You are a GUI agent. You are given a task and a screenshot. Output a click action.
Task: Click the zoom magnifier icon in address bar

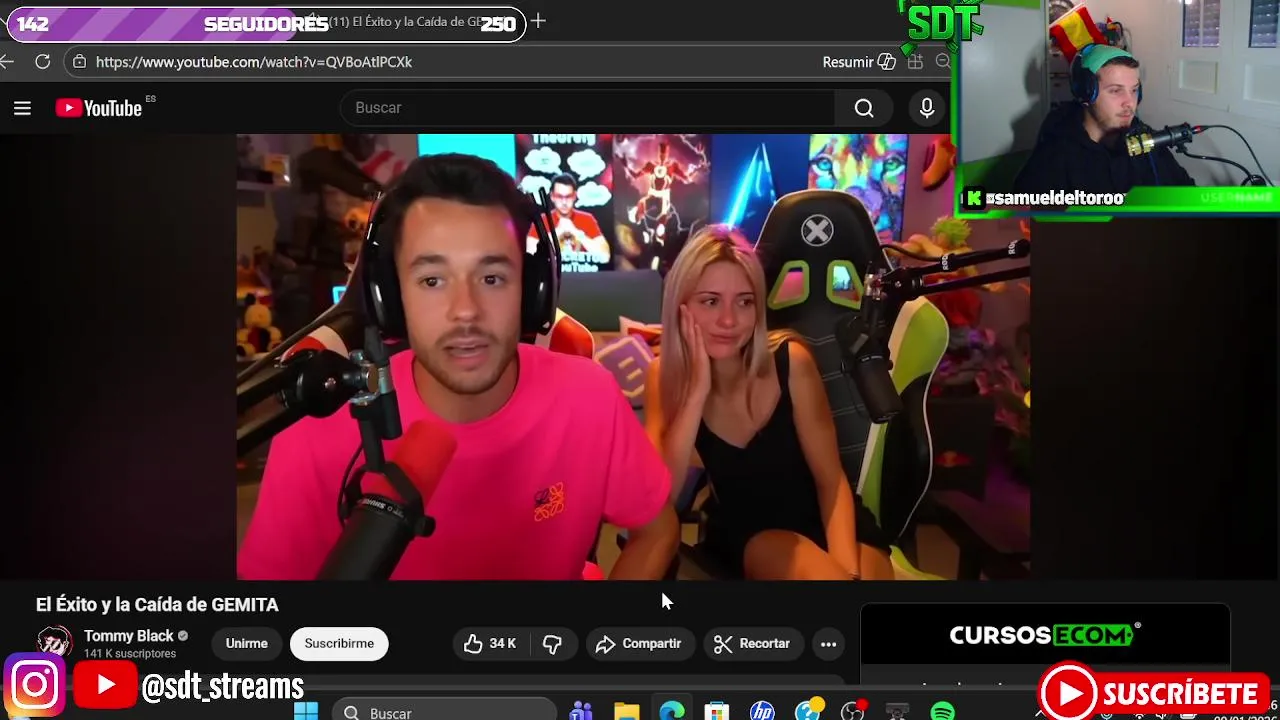pos(942,62)
